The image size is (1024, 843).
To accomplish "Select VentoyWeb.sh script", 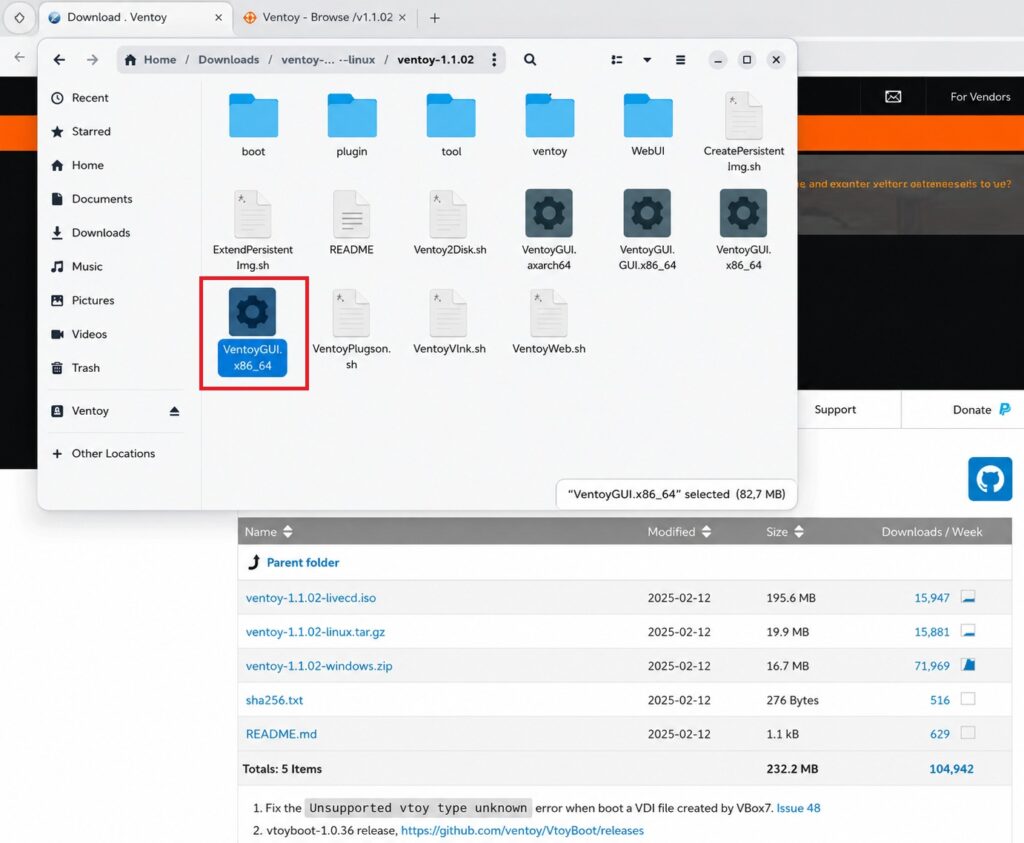I will pyautogui.click(x=549, y=323).
